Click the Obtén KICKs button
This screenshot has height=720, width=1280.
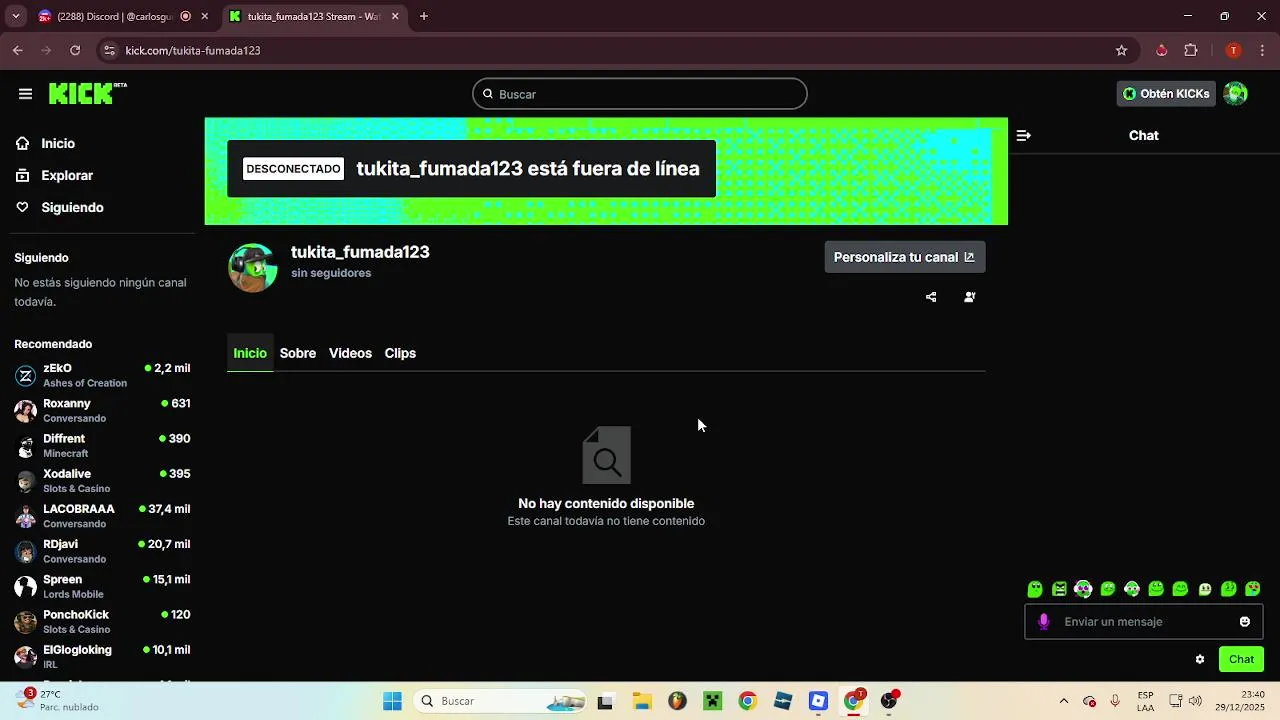[x=1166, y=94]
